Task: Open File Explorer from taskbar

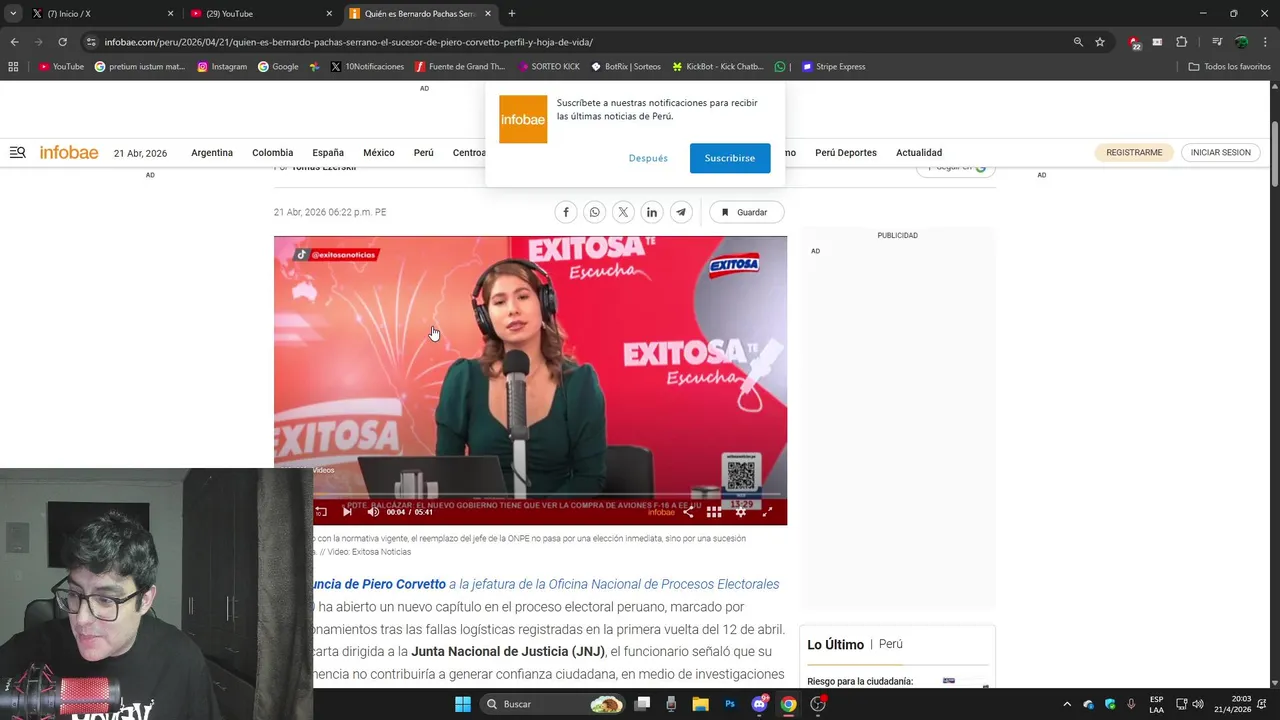Action: coord(700,704)
